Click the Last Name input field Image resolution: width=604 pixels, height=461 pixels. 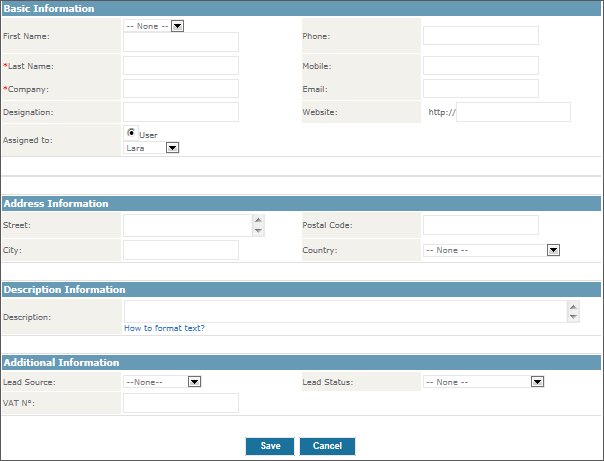(x=181, y=65)
